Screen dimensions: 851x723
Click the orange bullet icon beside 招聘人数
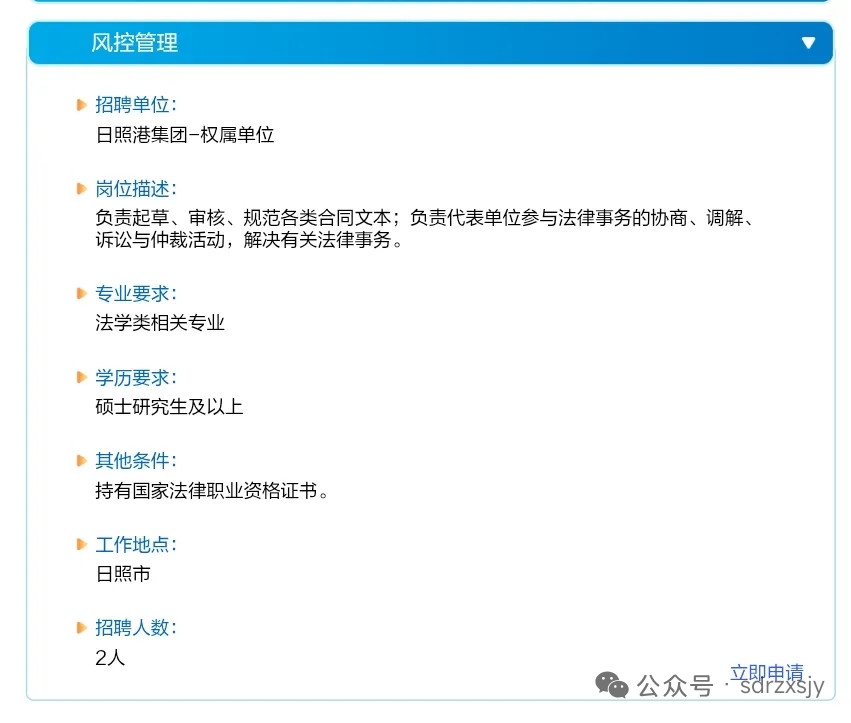coord(82,628)
